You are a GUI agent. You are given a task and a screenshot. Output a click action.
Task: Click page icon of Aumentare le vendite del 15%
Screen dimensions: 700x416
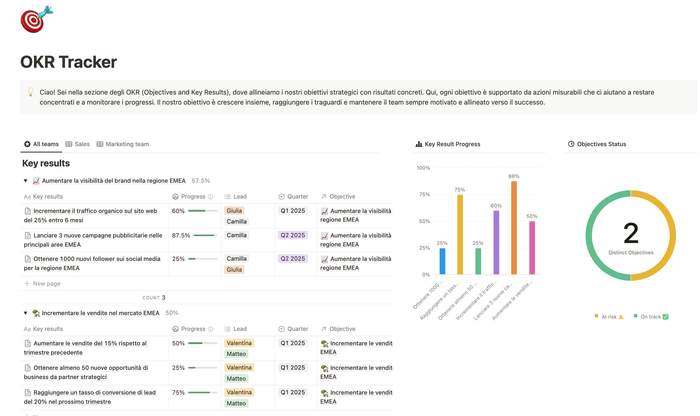point(27,343)
